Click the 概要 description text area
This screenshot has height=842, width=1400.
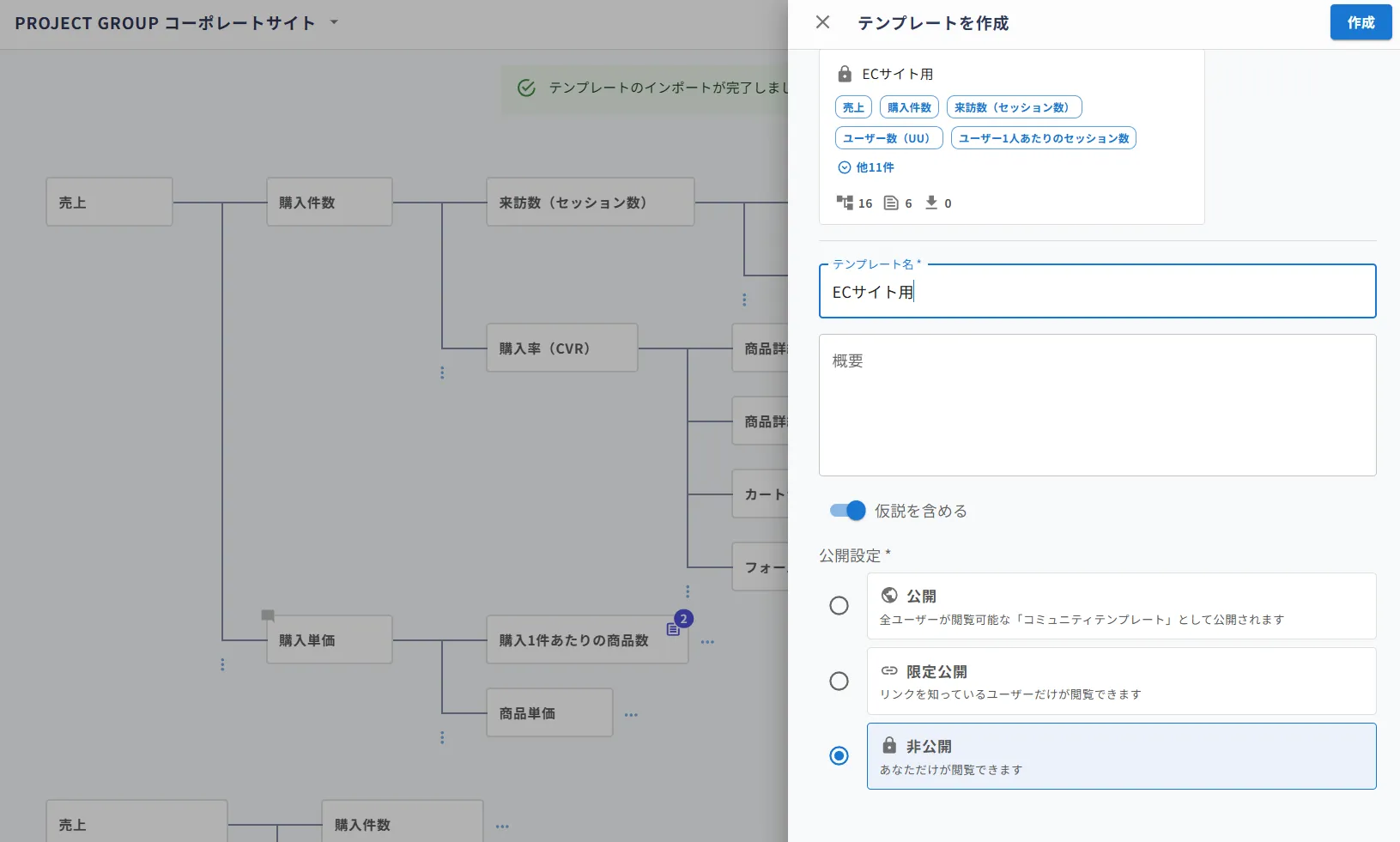[x=1097, y=405]
